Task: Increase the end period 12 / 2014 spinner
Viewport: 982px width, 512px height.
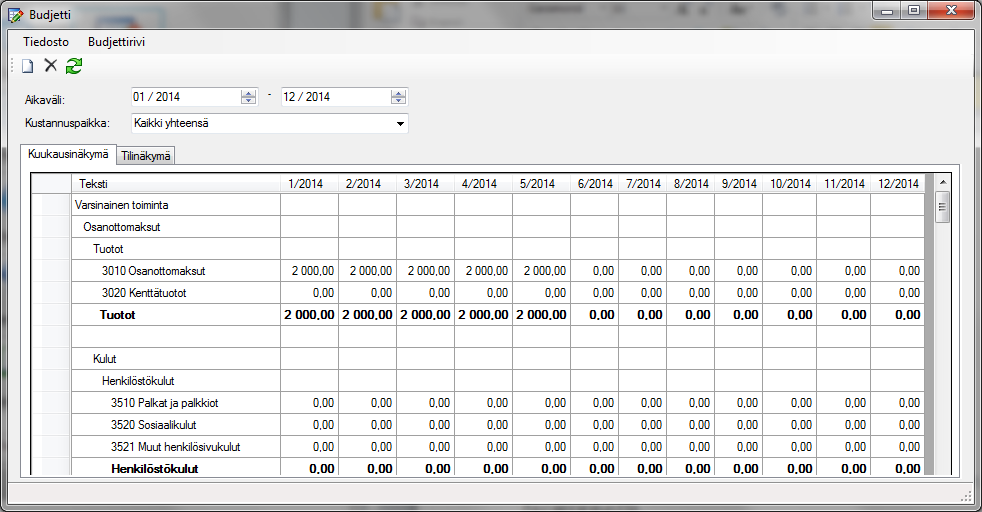Action: (x=398, y=93)
